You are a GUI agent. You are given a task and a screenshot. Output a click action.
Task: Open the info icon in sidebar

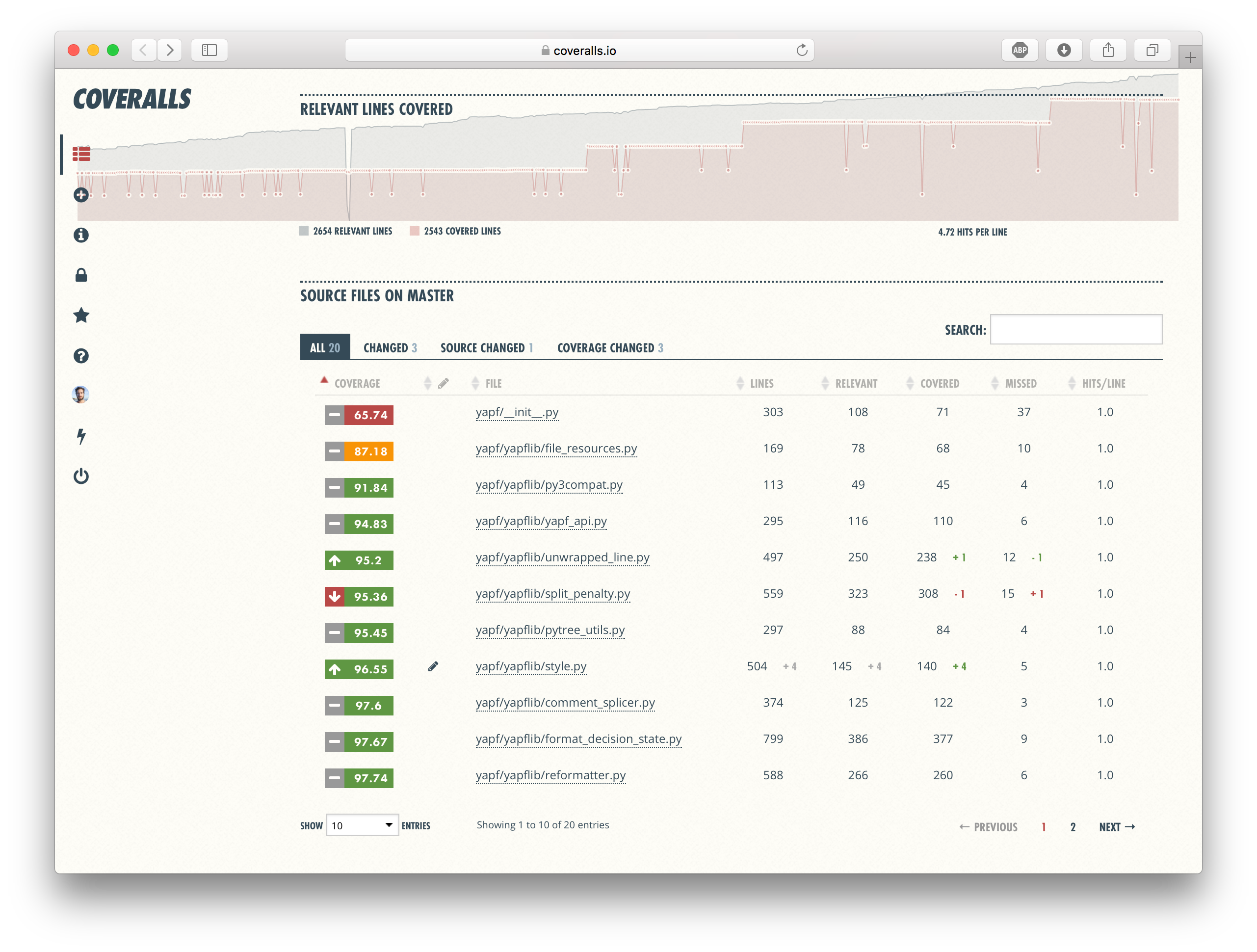pos(81,235)
